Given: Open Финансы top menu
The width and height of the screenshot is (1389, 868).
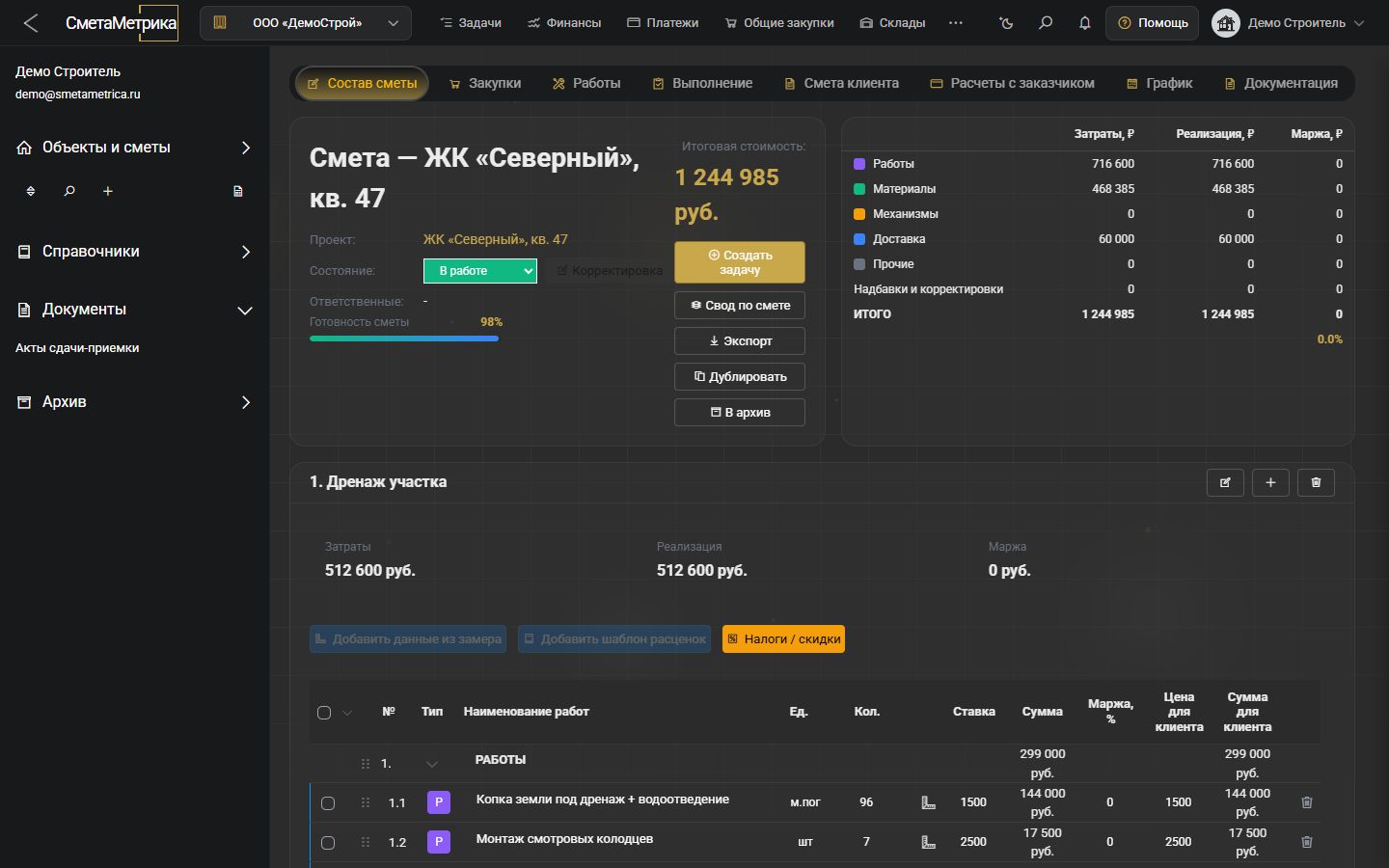Looking at the screenshot, I should click(564, 23).
